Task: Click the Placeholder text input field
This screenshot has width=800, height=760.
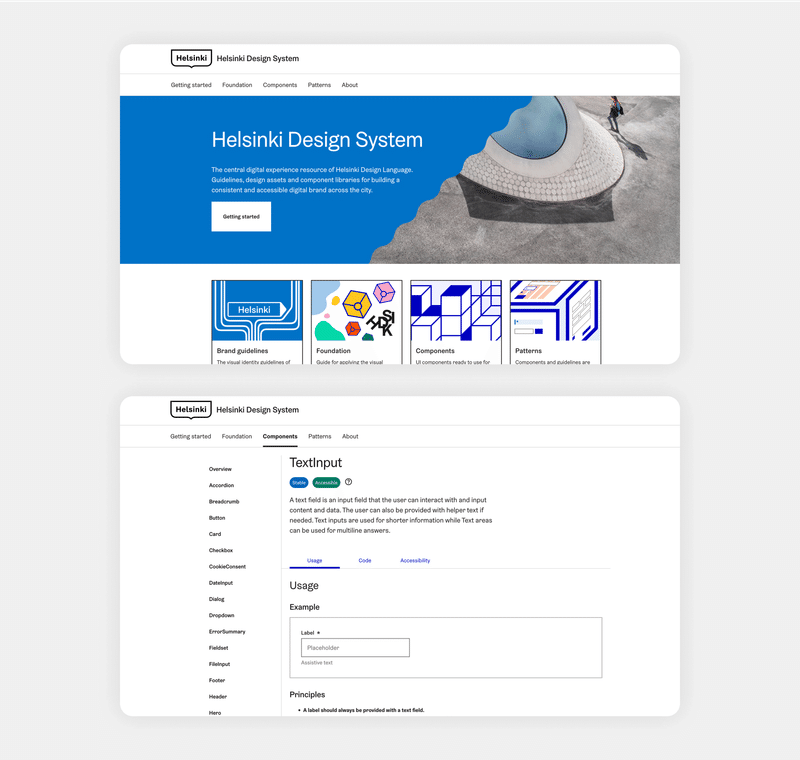Action: [x=355, y=648]
